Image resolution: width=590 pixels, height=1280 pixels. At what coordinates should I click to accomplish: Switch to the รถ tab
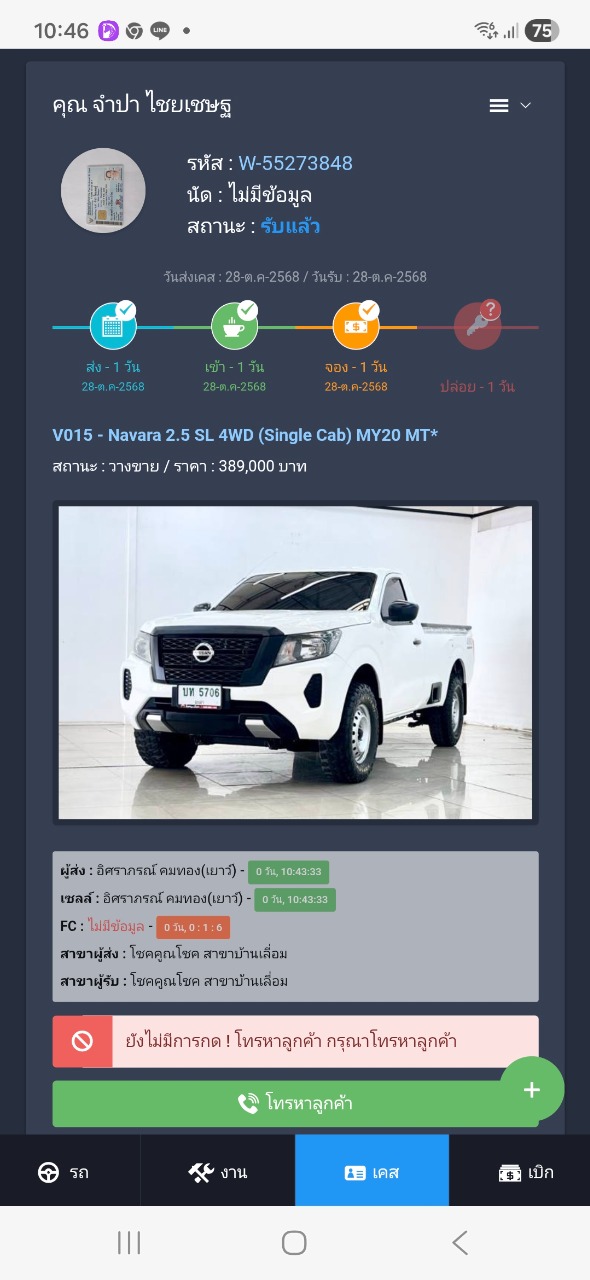pyautogui.click(x=70, y=1172)
